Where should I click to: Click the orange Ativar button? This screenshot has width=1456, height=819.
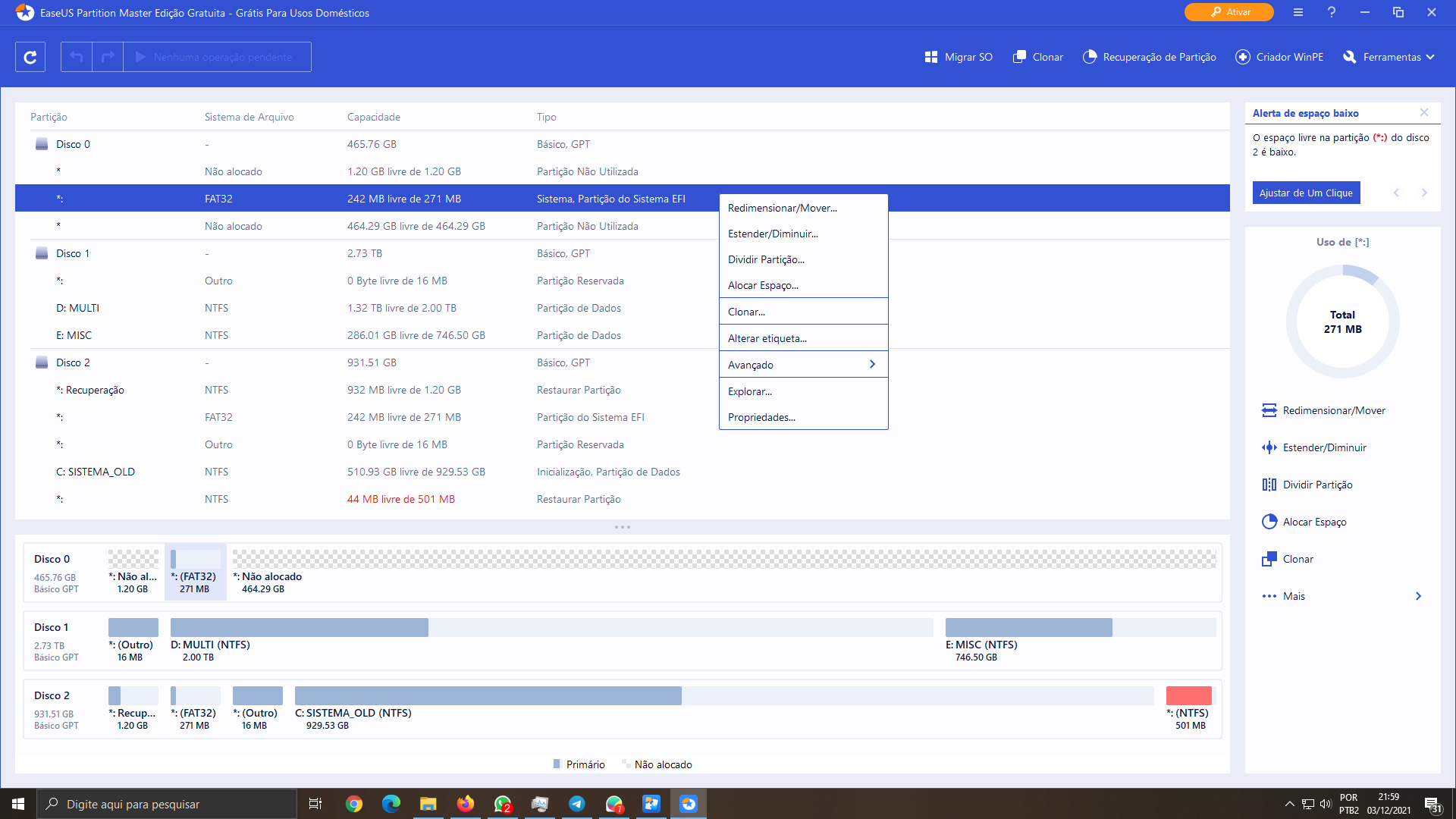point(1229,12)
